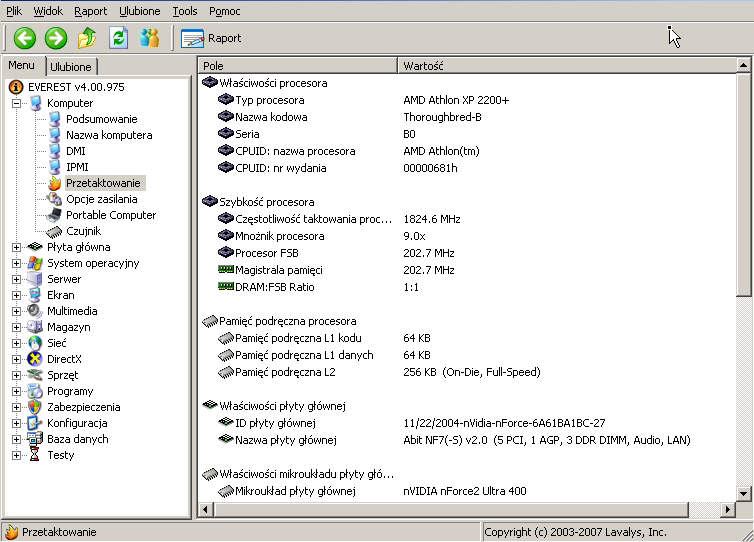Expand the Multimedia tree node
The width and height of the screenshot is (754, 542).
tap(16, 311)
